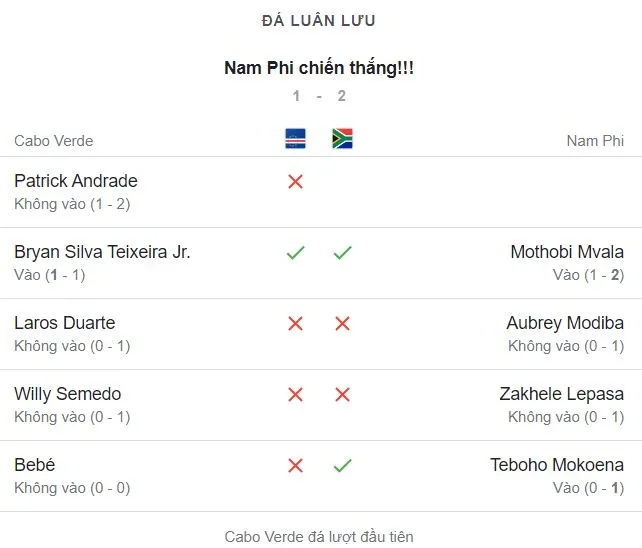Click Aubrey Modiba's red miss cross
This screenshot has width=642, height=548.
tap(342, 324)
